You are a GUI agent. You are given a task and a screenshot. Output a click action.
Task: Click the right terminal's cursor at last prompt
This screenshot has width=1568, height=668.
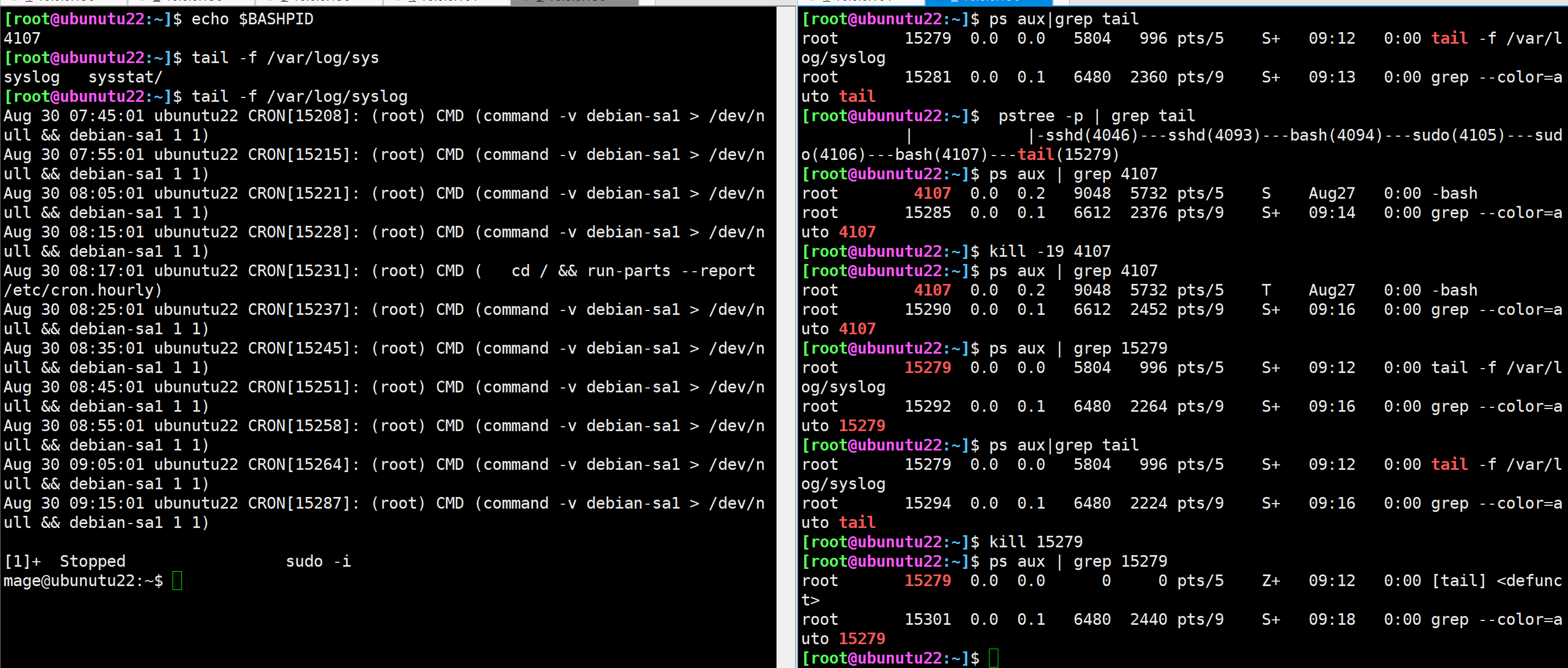coord(993,657)
